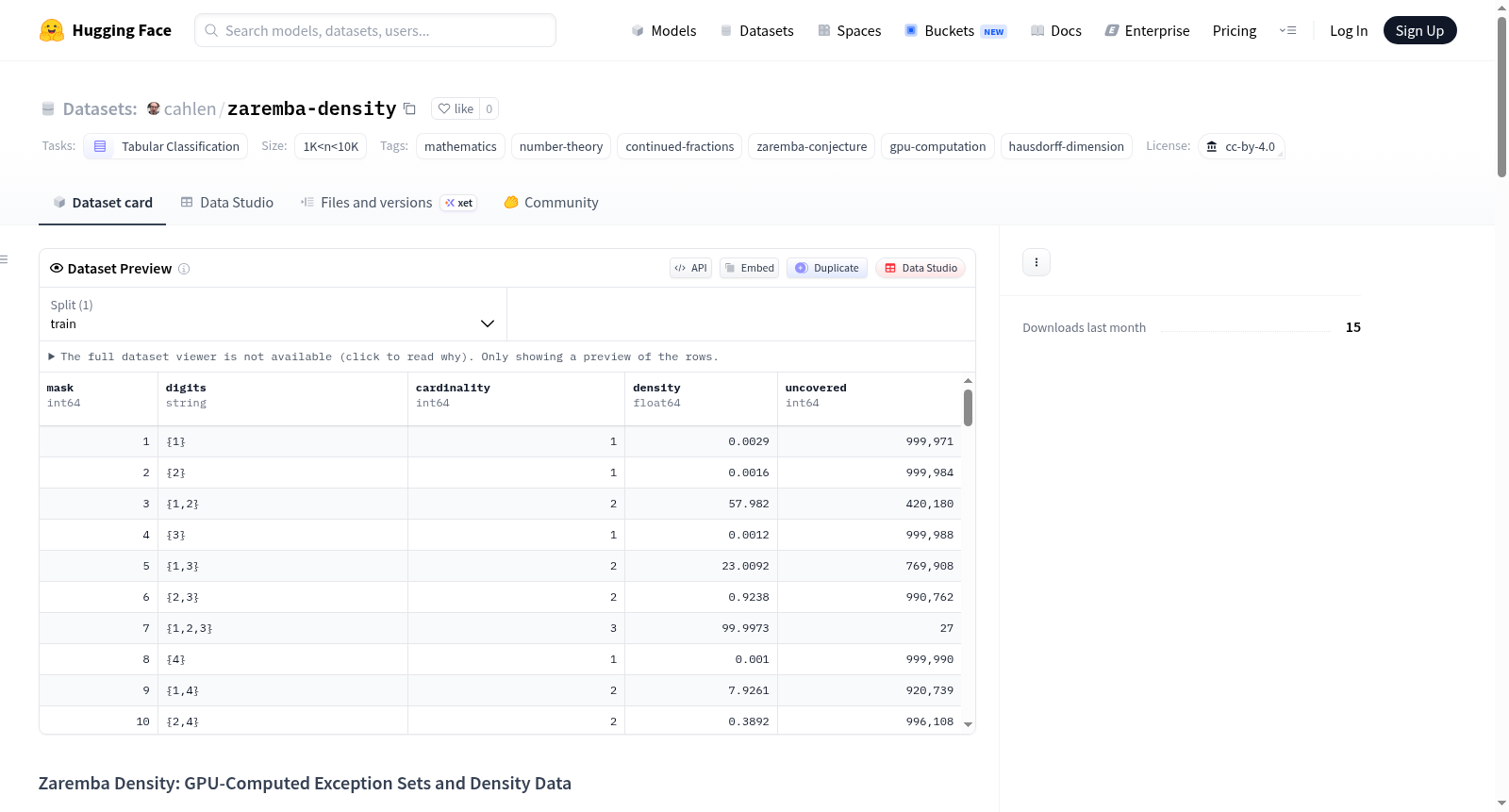Screen dimensions: 1509x812
Task: Click the like heart button
Action: click(x=456, y=108)
